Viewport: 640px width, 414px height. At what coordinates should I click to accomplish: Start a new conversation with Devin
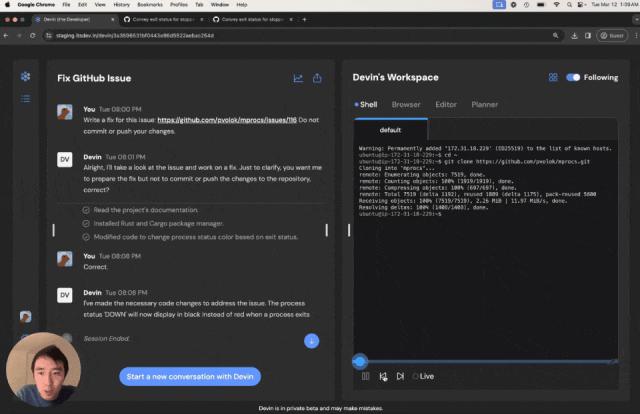click(190, 376)
